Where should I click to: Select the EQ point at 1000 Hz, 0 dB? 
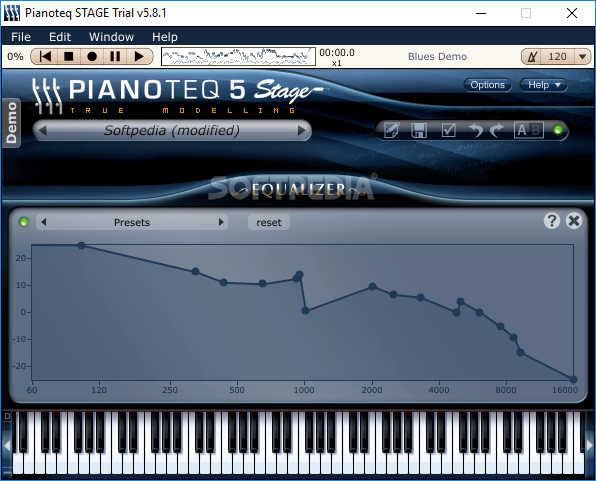point(306,311)
